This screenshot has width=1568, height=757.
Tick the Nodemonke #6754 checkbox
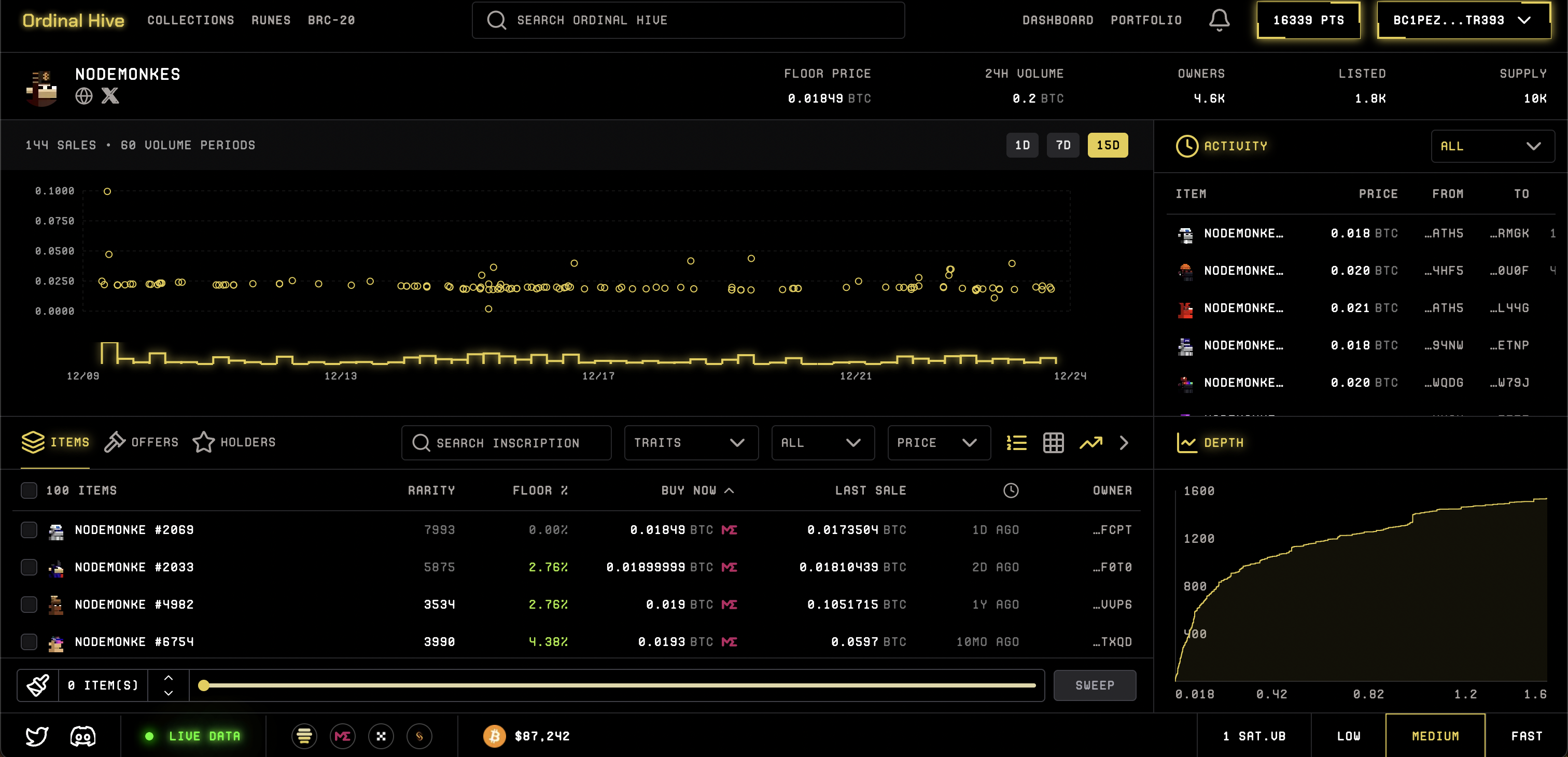tap(29, 642)
